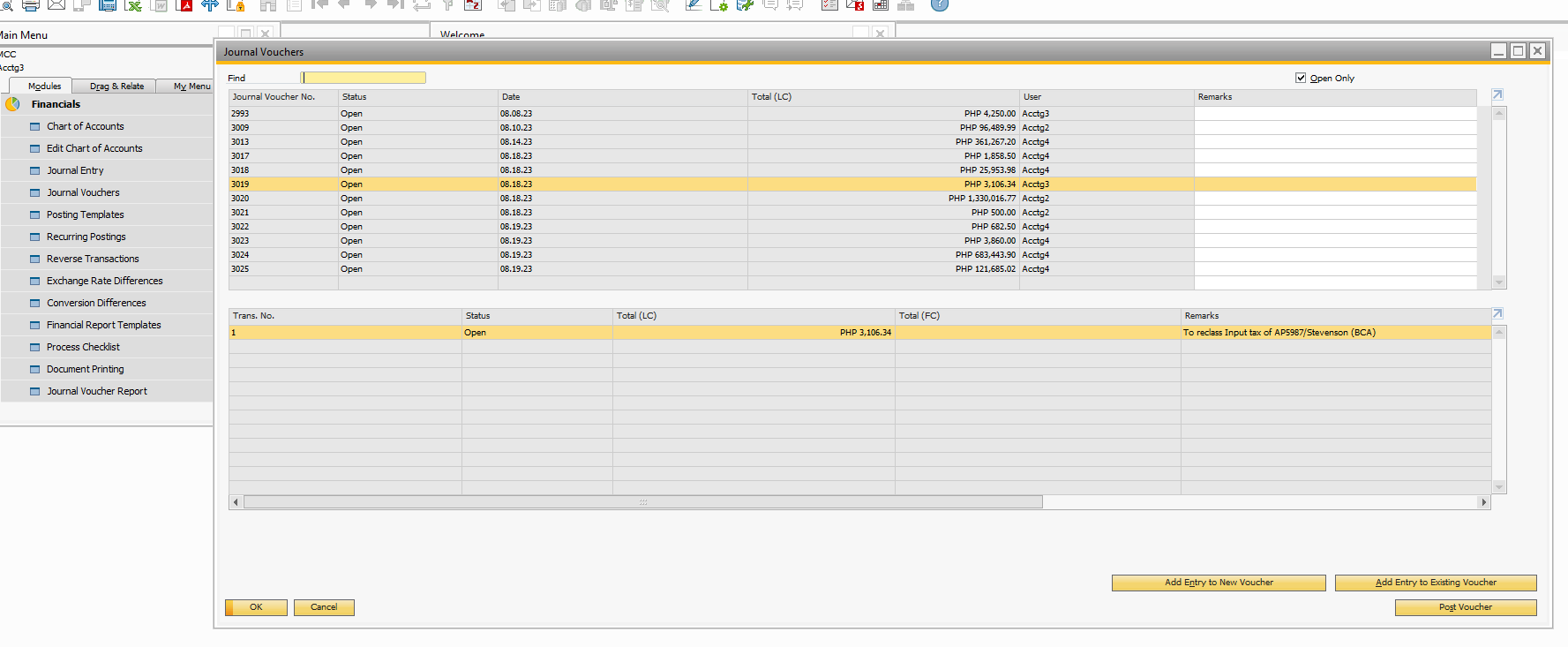
Task: Click the Date column header
Action: click(622, 97)
